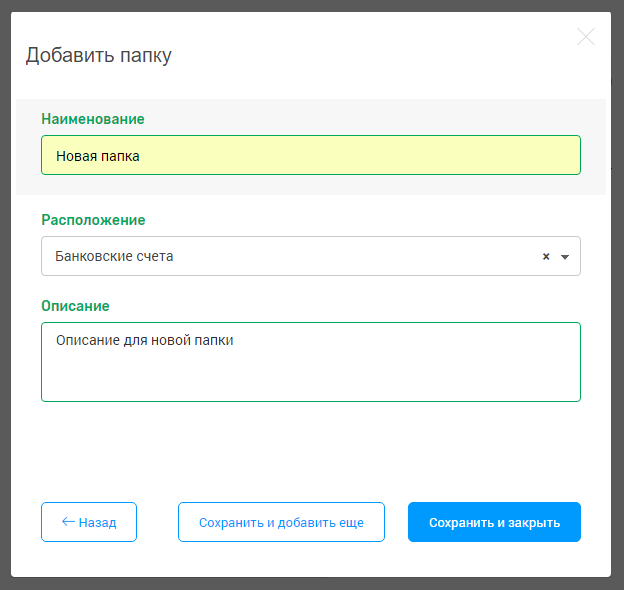Click the Добавить папку dialog title
The height and width of the screenshot is (590, 624).
click(x=98, y=55)
